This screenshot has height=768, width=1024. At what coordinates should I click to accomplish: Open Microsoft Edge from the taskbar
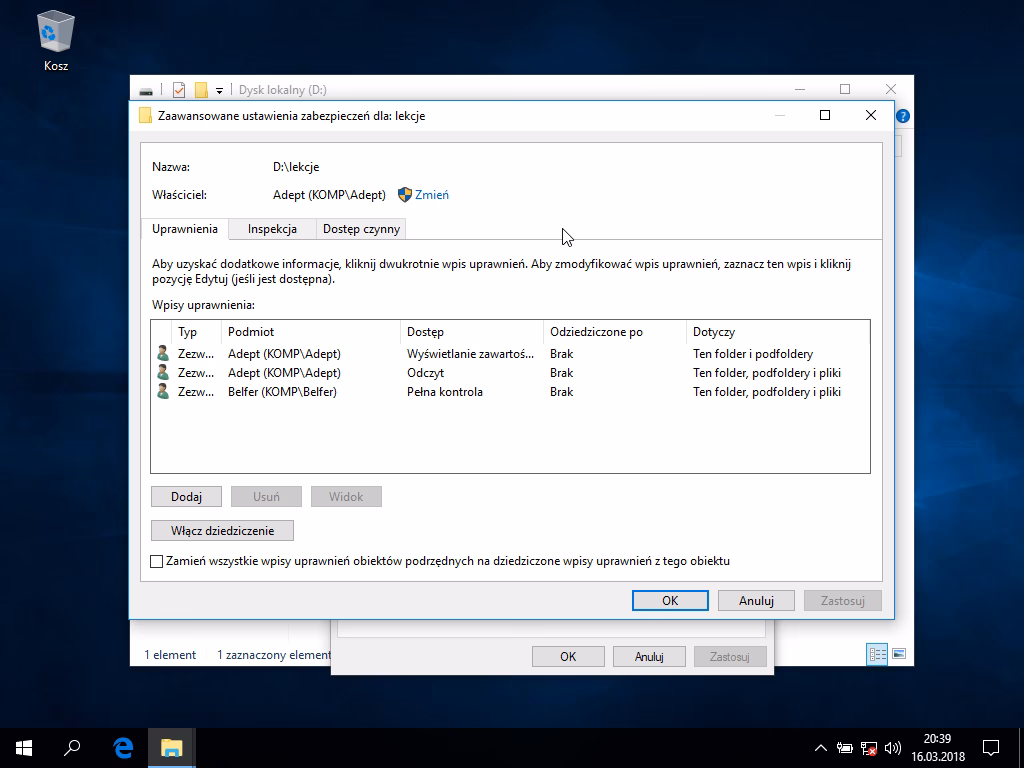(x=122, y=747)
